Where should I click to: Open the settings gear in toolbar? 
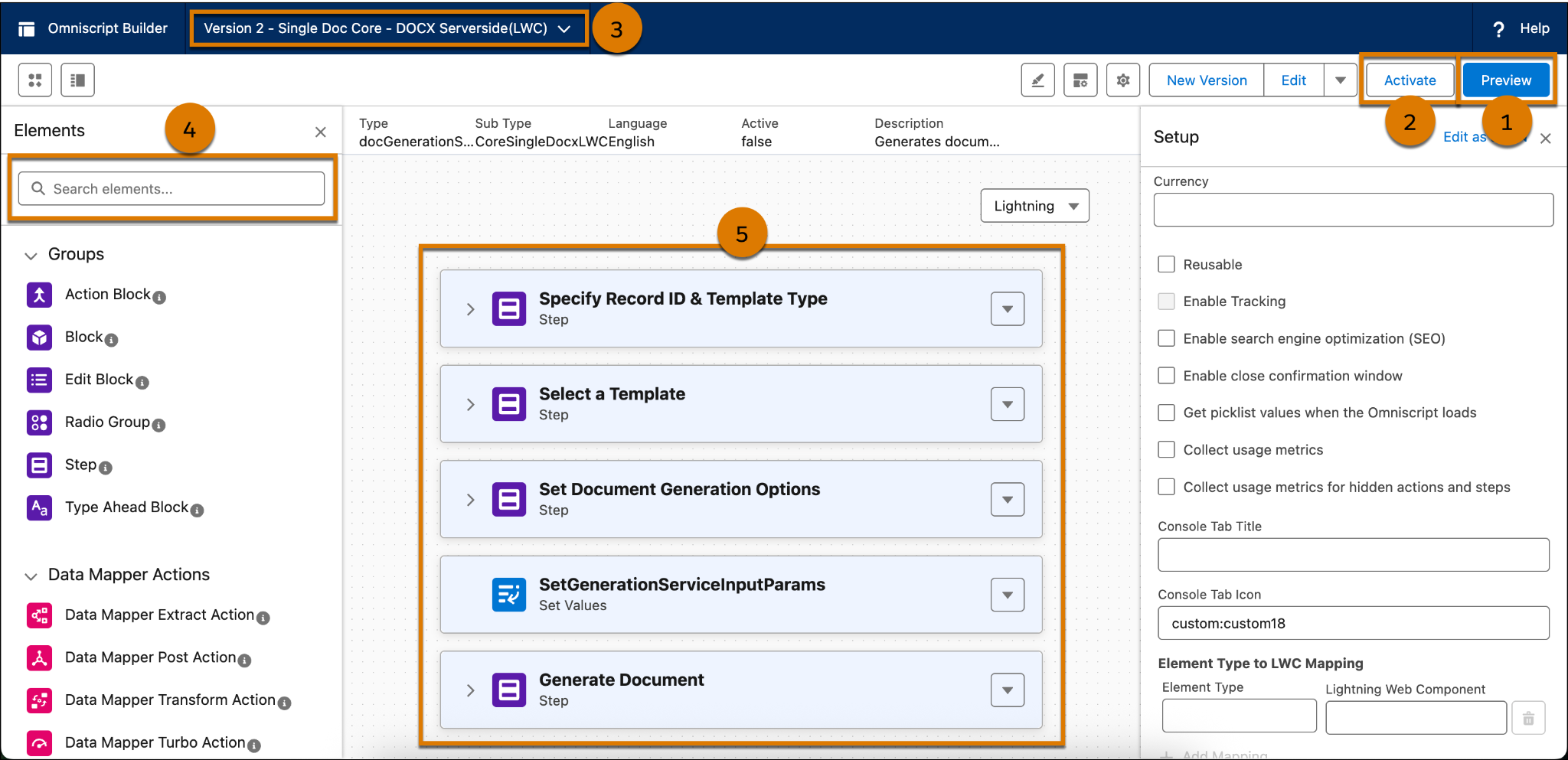click(x=1122, y=80)
